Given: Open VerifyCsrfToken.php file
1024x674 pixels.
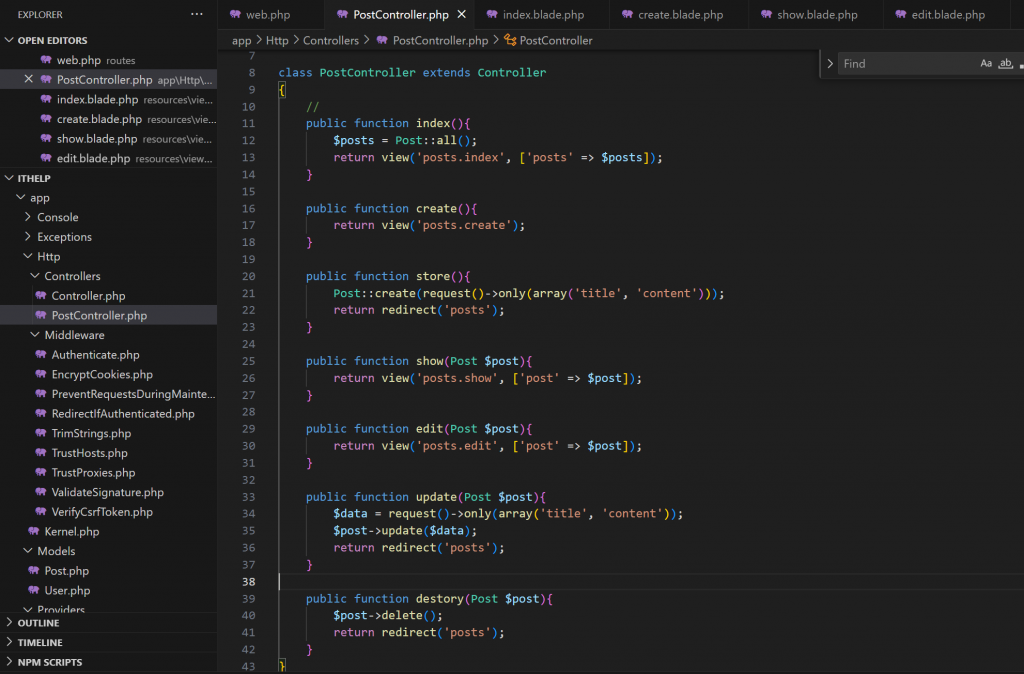Looking at the screenshot, I should click(x=108, y=511).
